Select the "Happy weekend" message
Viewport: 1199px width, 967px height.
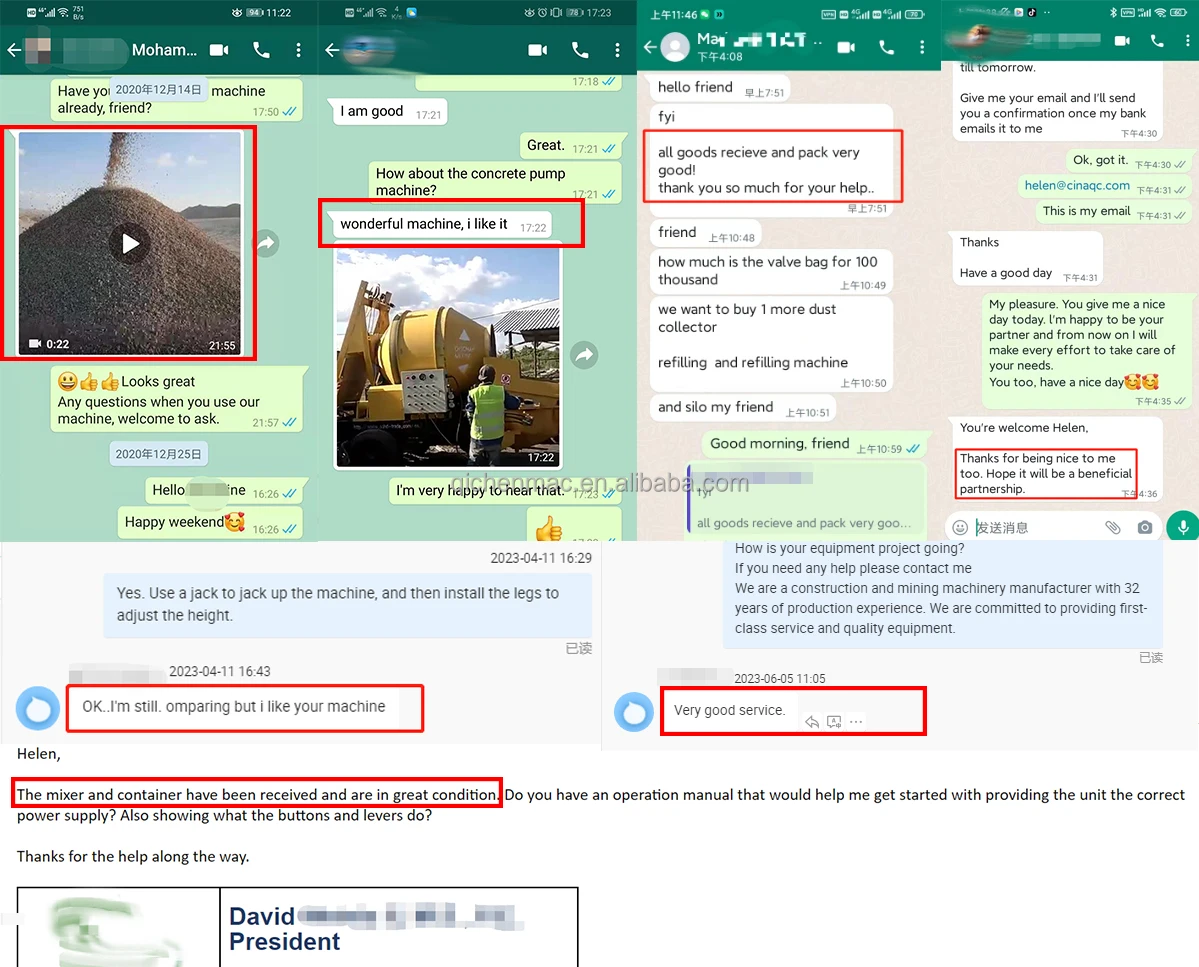coord(210,523)
